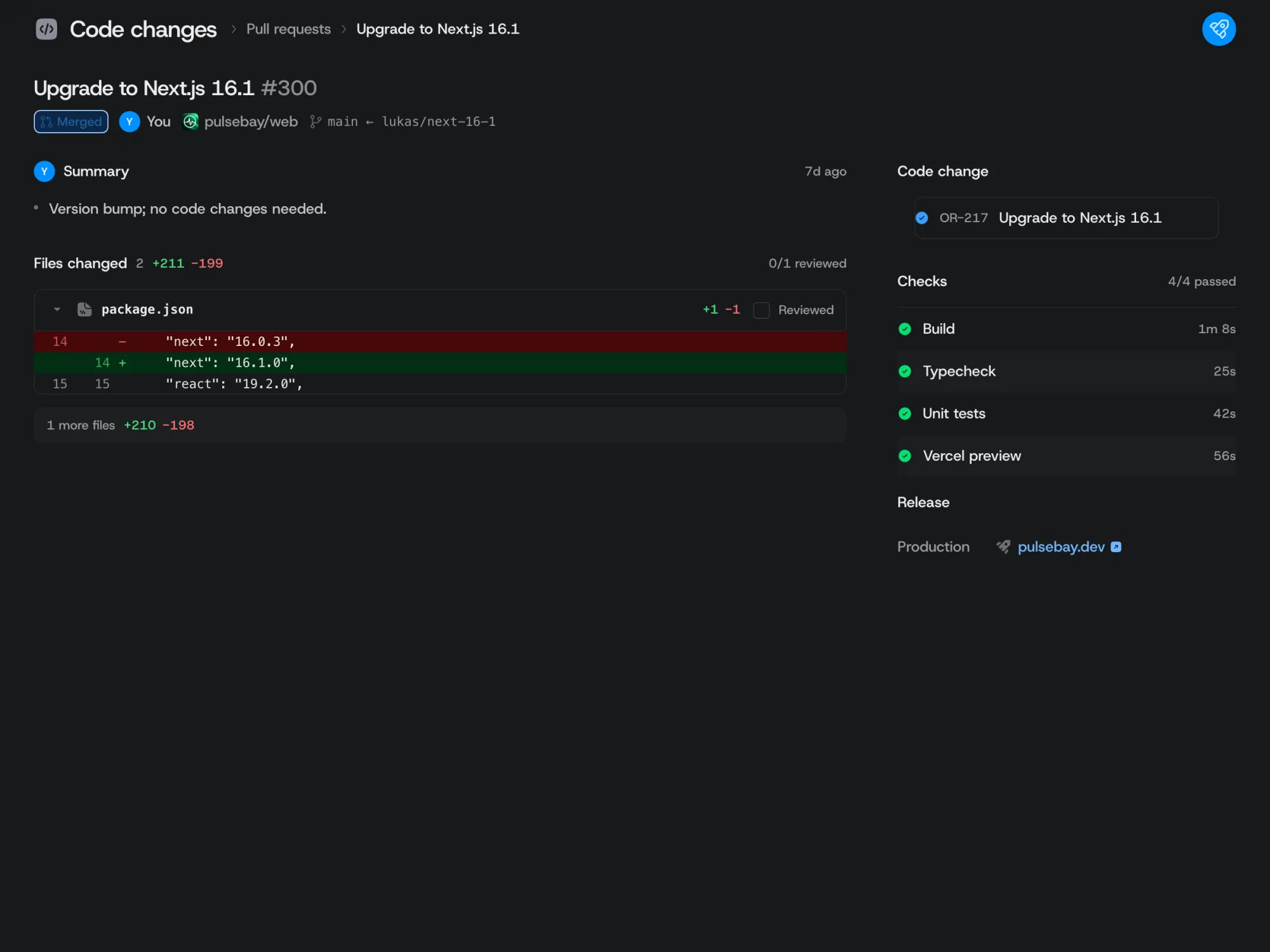The height and width of the screenshot is (952, 1270).
Task: Click the removed line "next": "16.0.3"
Action: (x=439, y=341)
